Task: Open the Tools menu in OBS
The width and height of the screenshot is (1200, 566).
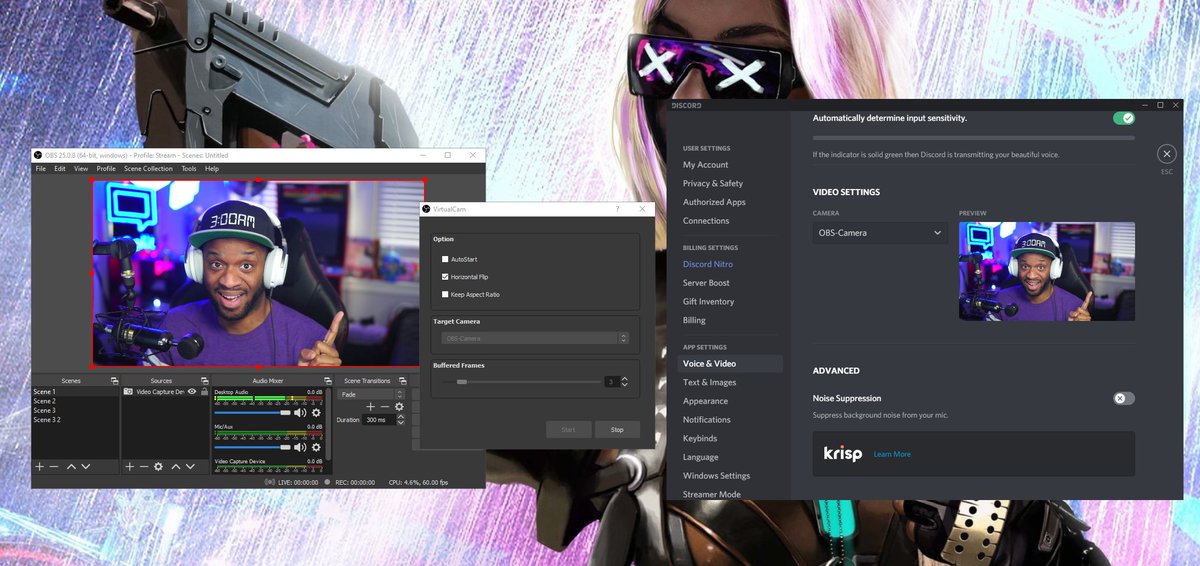Action: pyautogui.click(x=189, y=169)
